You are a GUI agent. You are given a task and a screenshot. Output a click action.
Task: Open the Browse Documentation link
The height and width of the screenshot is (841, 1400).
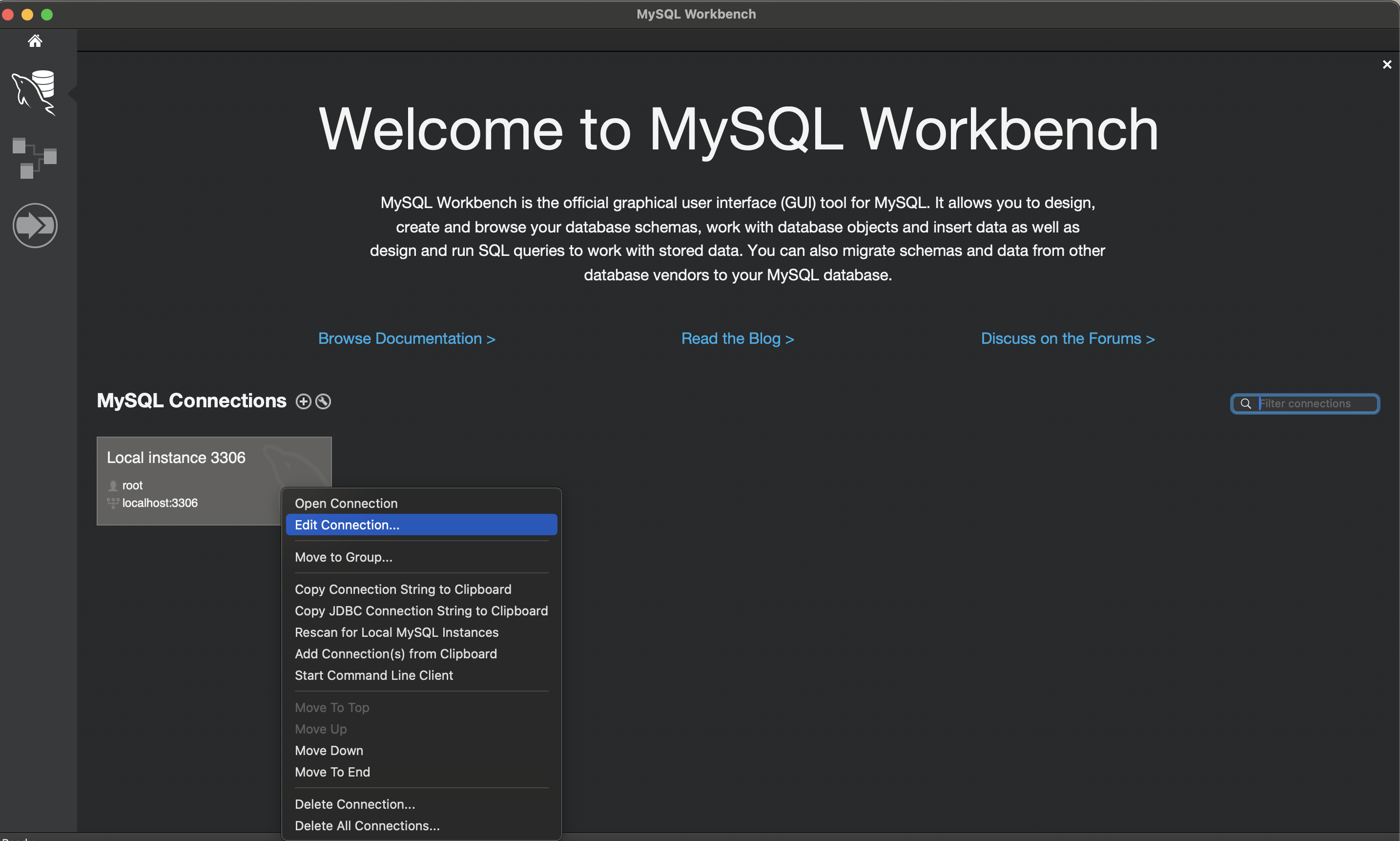tap(407, 339)
